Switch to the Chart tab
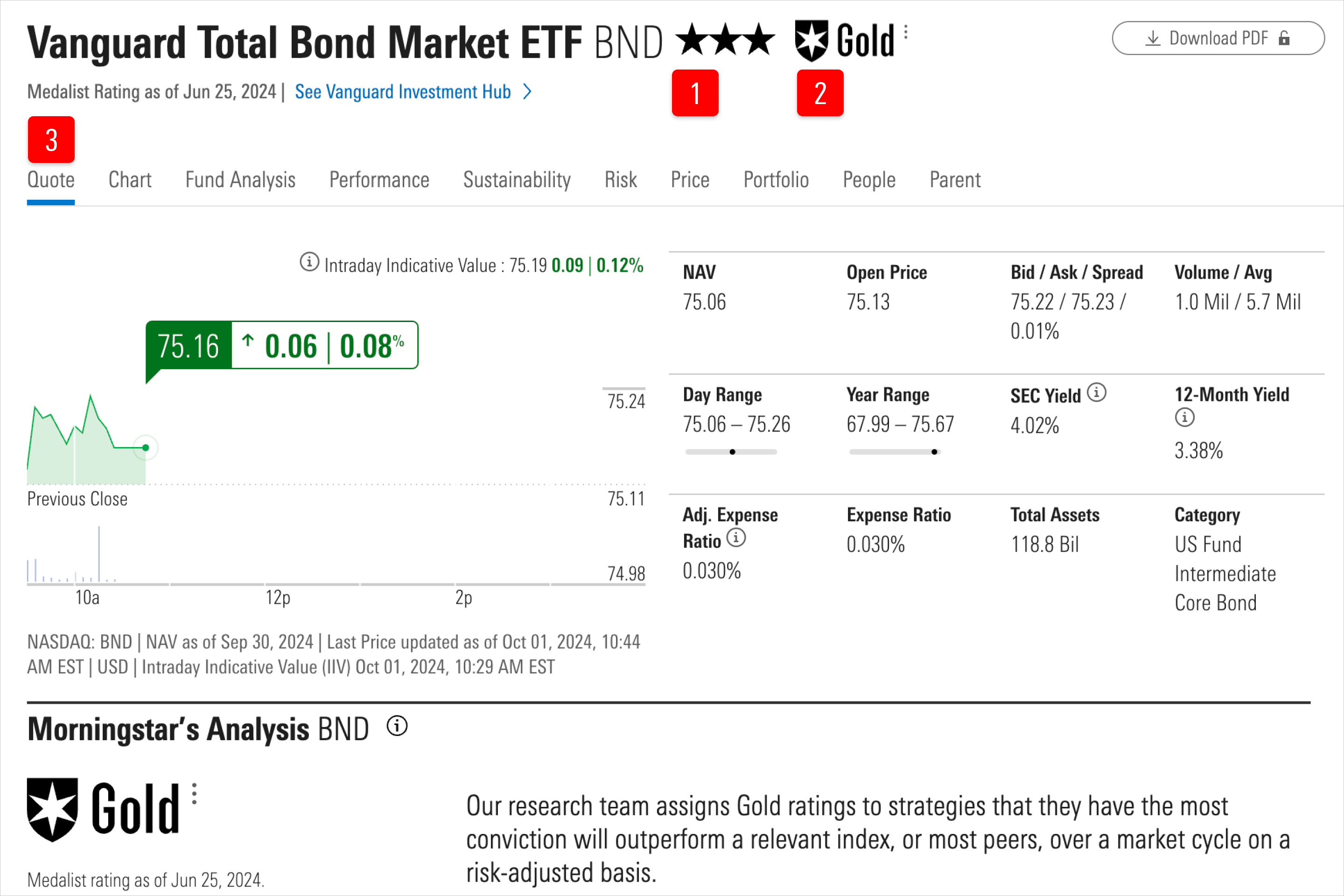Image resolution: width=1344 pixels, height=896 pixels. click(130, 179)
